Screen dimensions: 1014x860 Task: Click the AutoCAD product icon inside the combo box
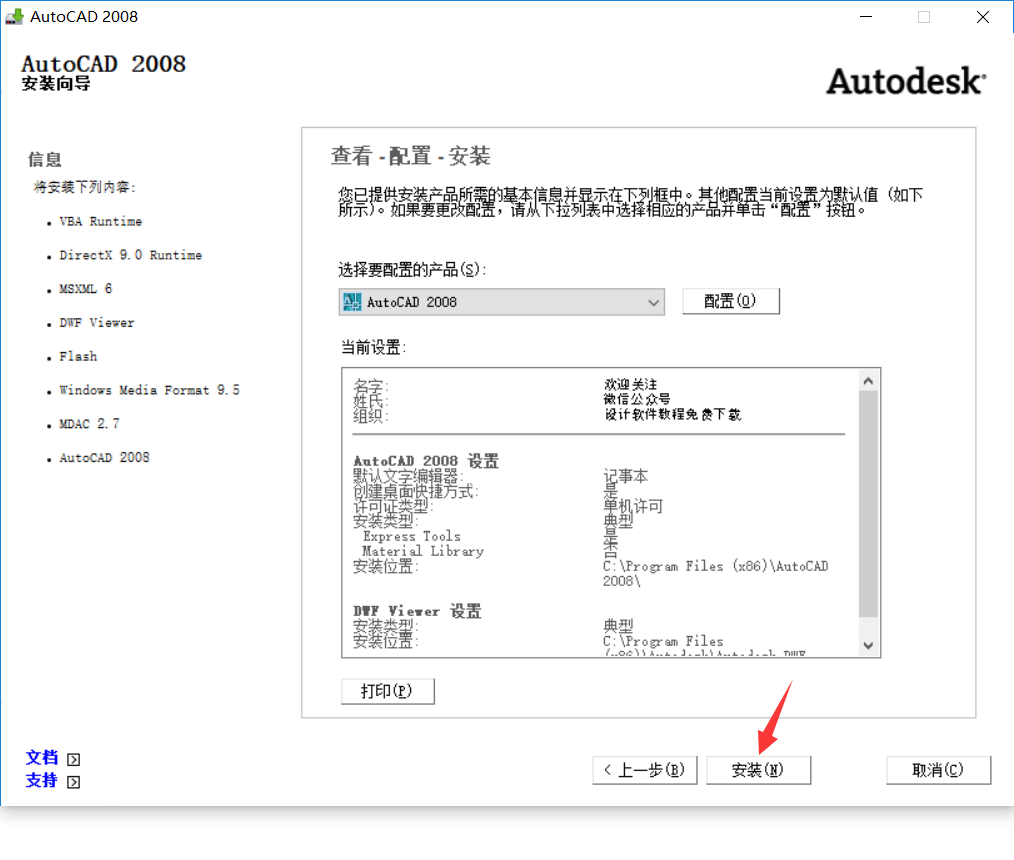352,302
